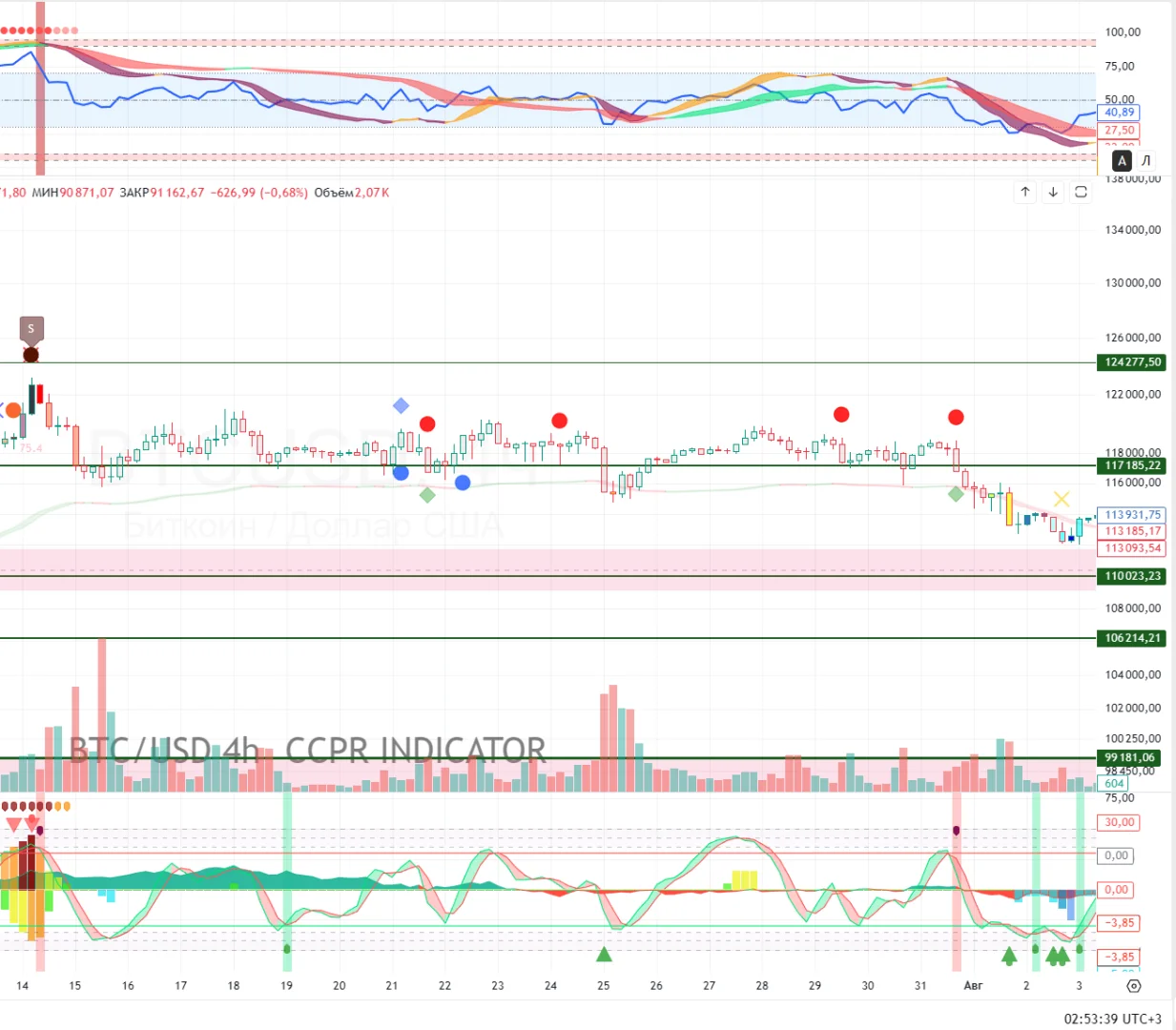The height and width of the screenshot is (1030, 1176).
Task: Click the brown S sell signal marker
Action: 31,330
